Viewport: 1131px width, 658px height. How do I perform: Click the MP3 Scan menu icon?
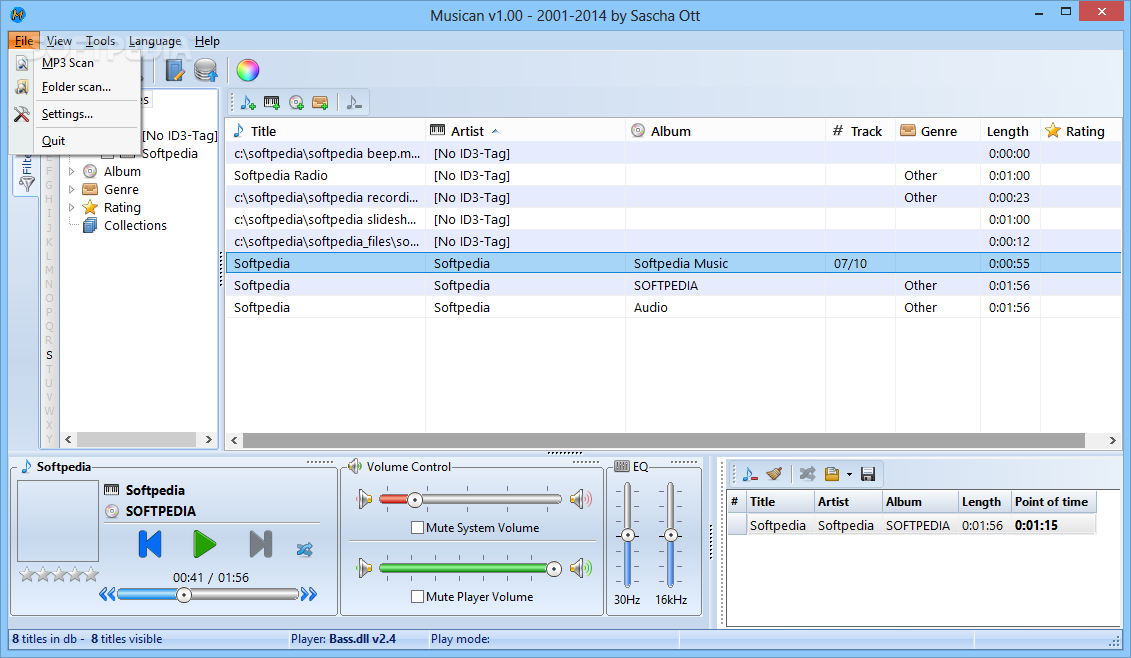tap(22, 63)
